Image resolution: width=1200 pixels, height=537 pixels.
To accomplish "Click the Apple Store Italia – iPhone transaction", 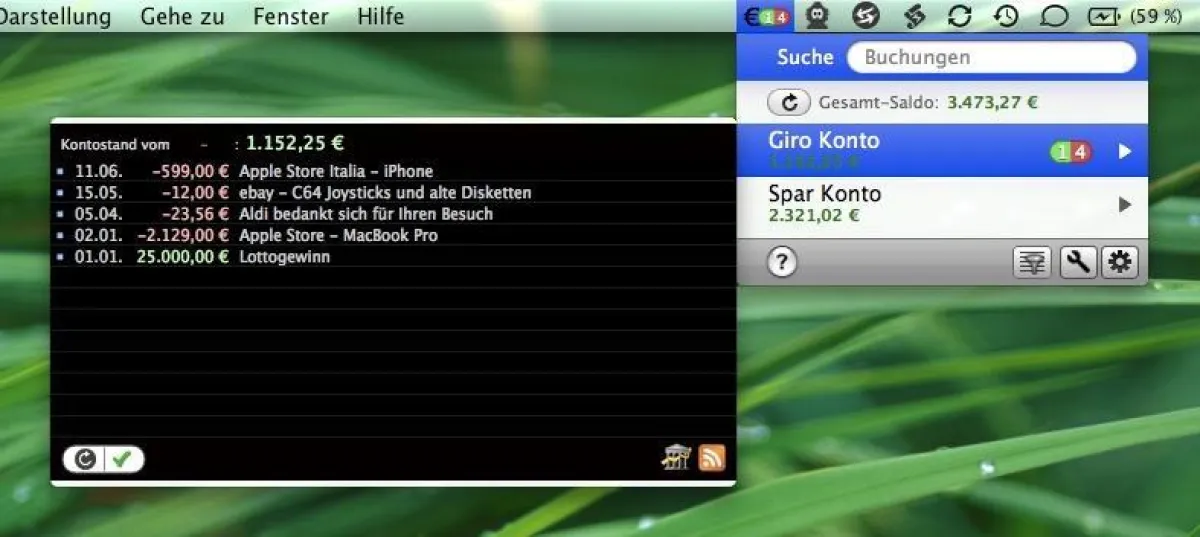I will pyautogui.click(x=394, y=171).
